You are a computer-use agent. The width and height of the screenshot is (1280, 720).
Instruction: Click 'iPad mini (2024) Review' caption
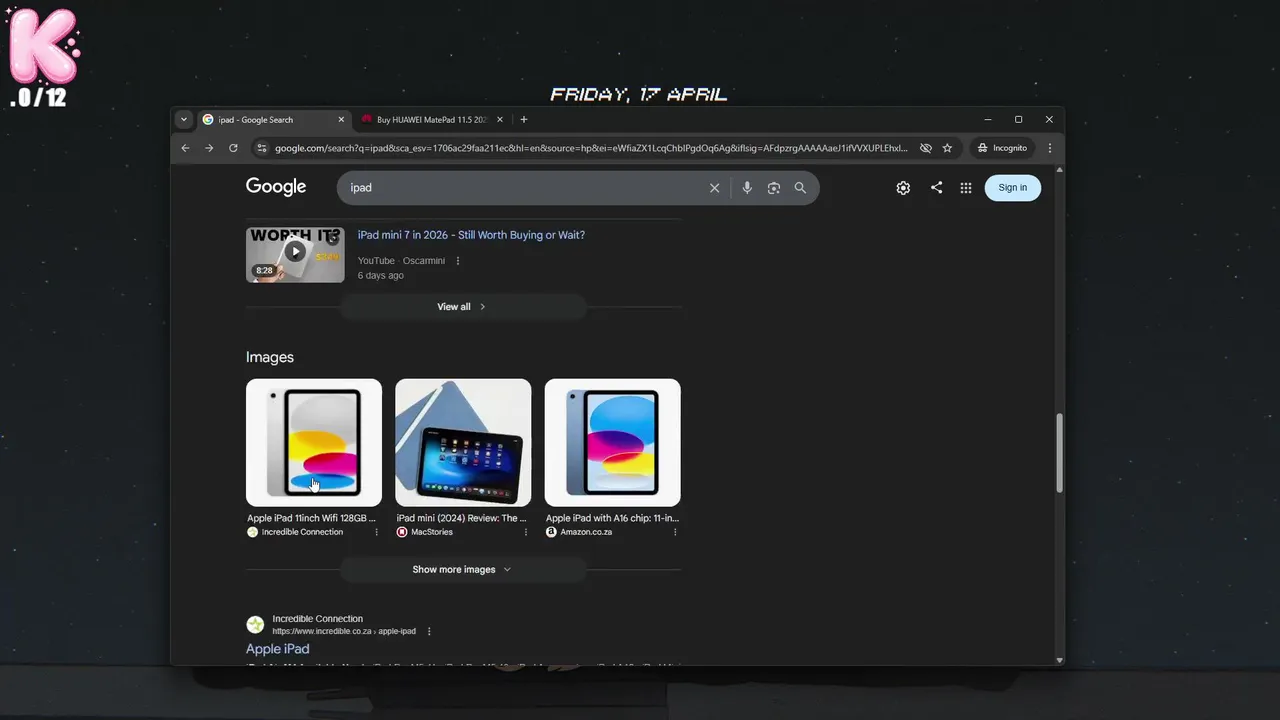coord(461,519)
